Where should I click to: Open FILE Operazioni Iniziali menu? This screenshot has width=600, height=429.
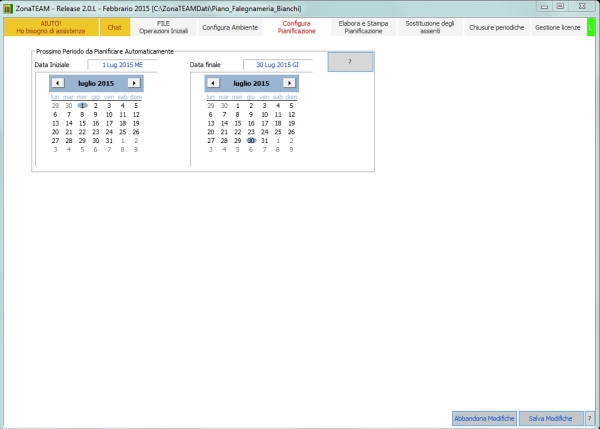coord(163,27)
